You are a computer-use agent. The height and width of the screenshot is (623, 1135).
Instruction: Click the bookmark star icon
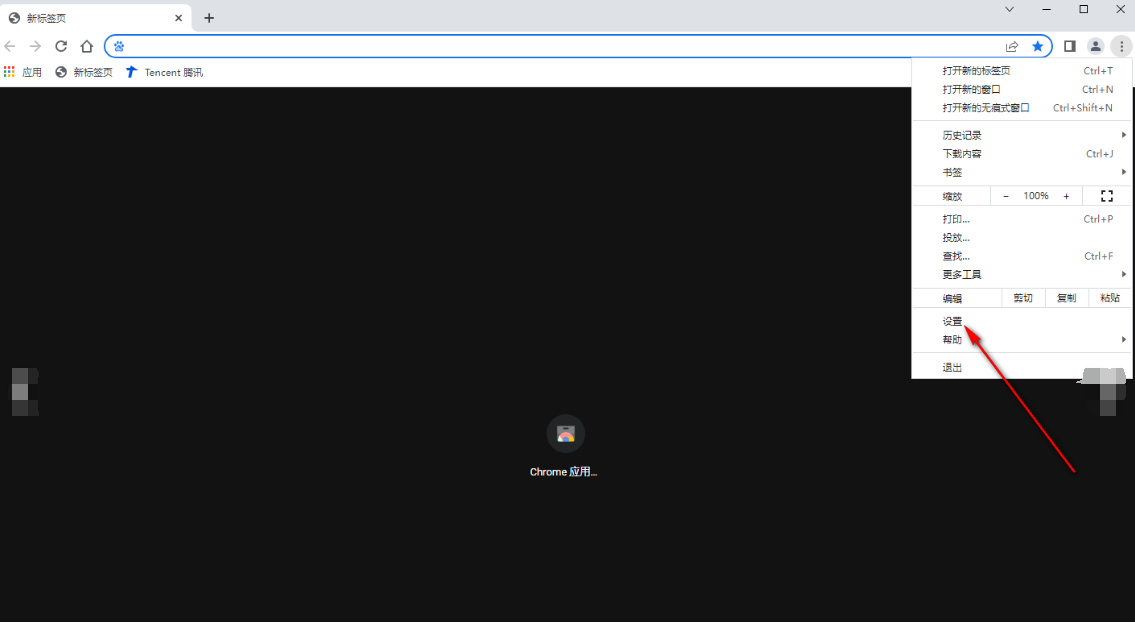(1038, 46)
